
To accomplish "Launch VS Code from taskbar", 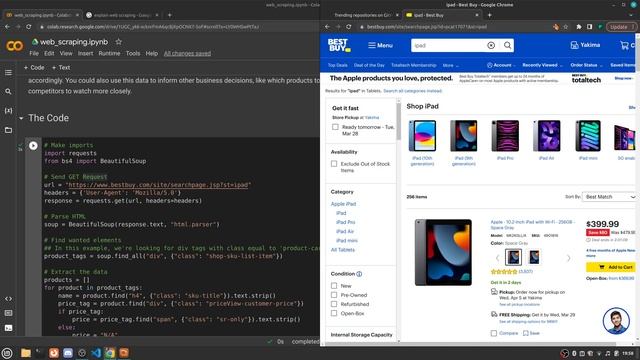I will click(x=96, y=353).
